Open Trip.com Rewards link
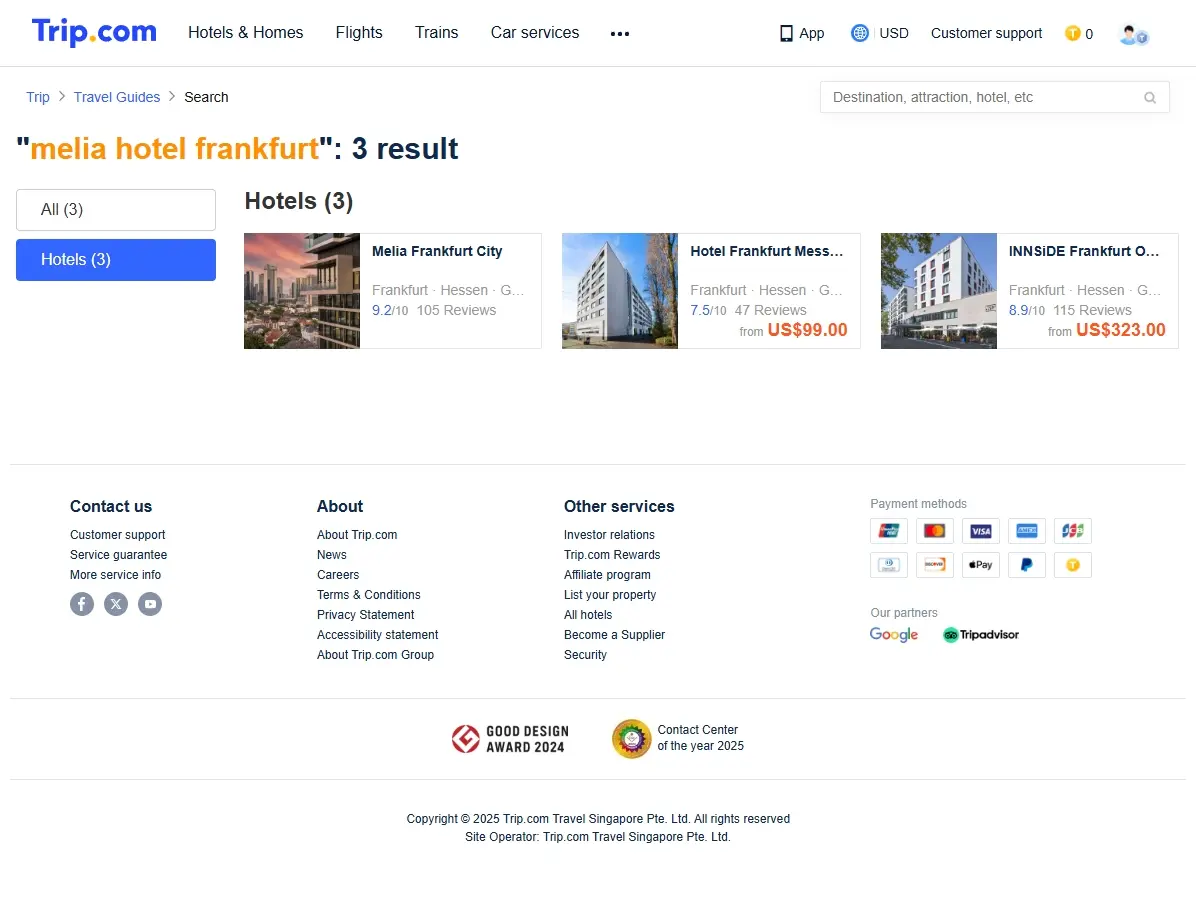The image size is (1196, 921). coord(612,555)
